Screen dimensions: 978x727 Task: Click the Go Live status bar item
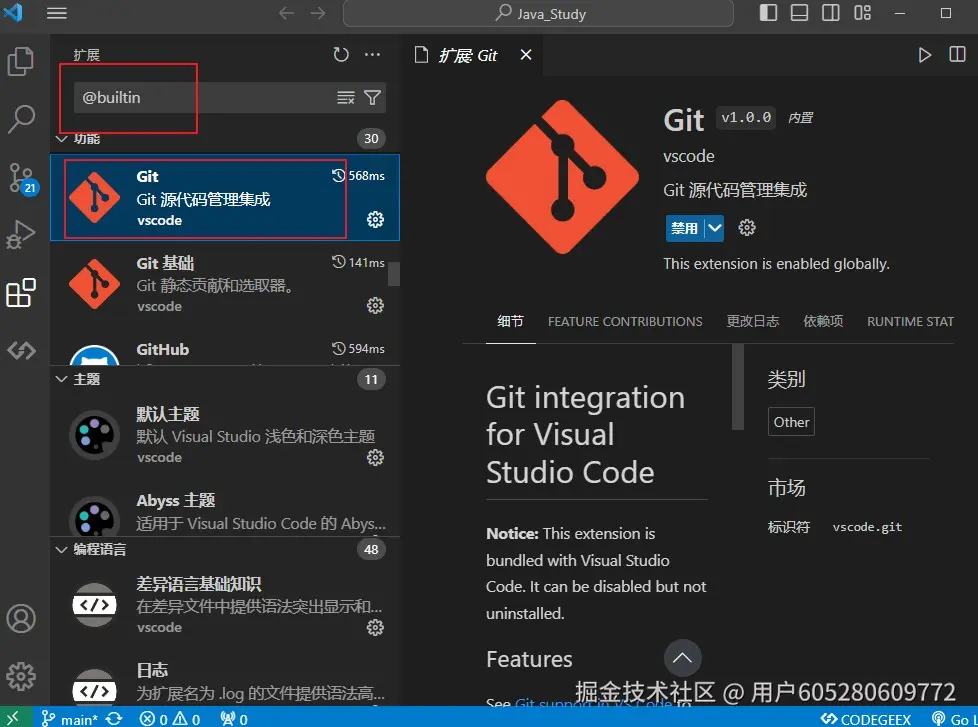point(954,719)
